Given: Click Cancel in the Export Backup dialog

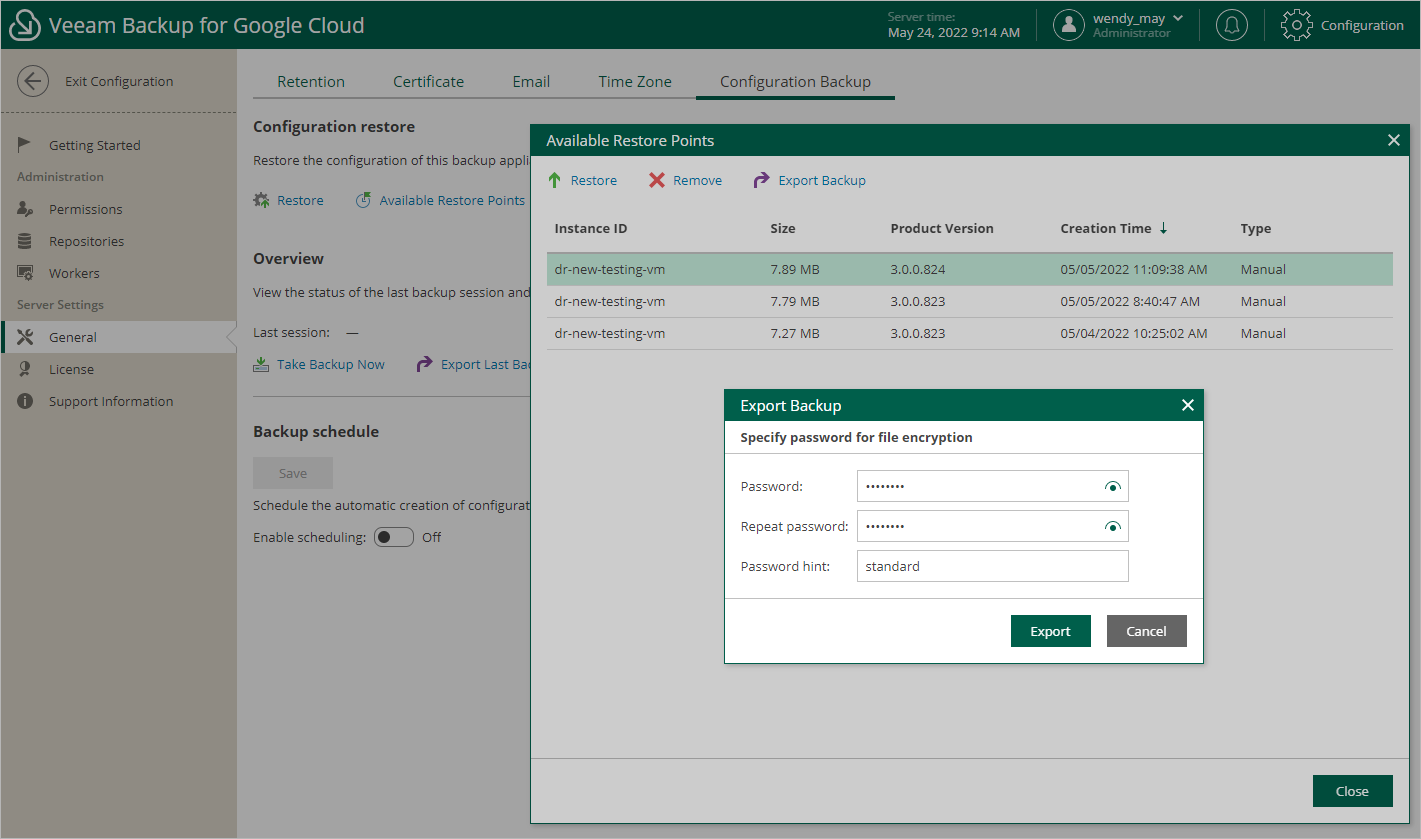Looking at the screenshot, I should 1146,631.
